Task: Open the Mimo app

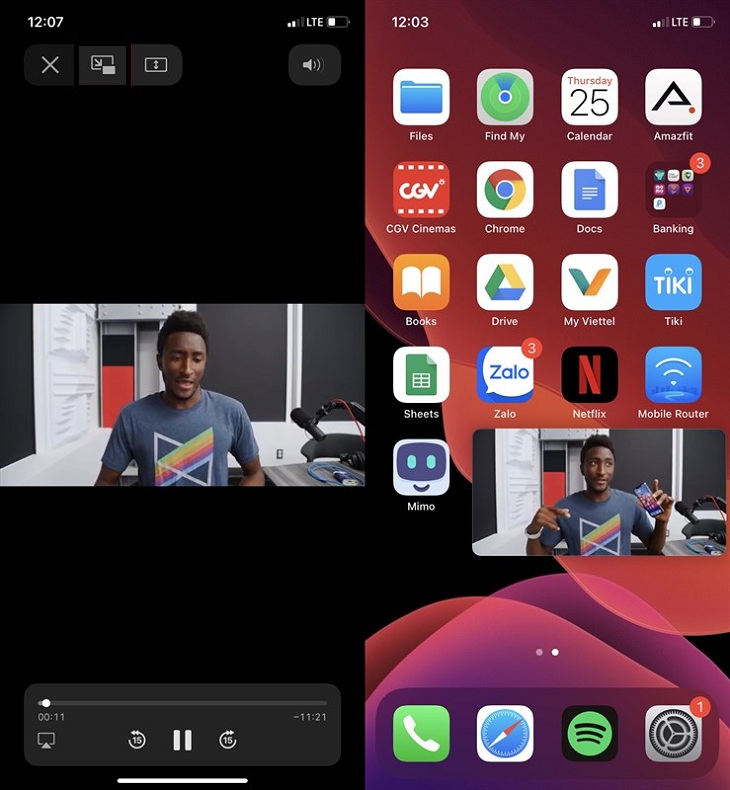Action: point(421,468)
